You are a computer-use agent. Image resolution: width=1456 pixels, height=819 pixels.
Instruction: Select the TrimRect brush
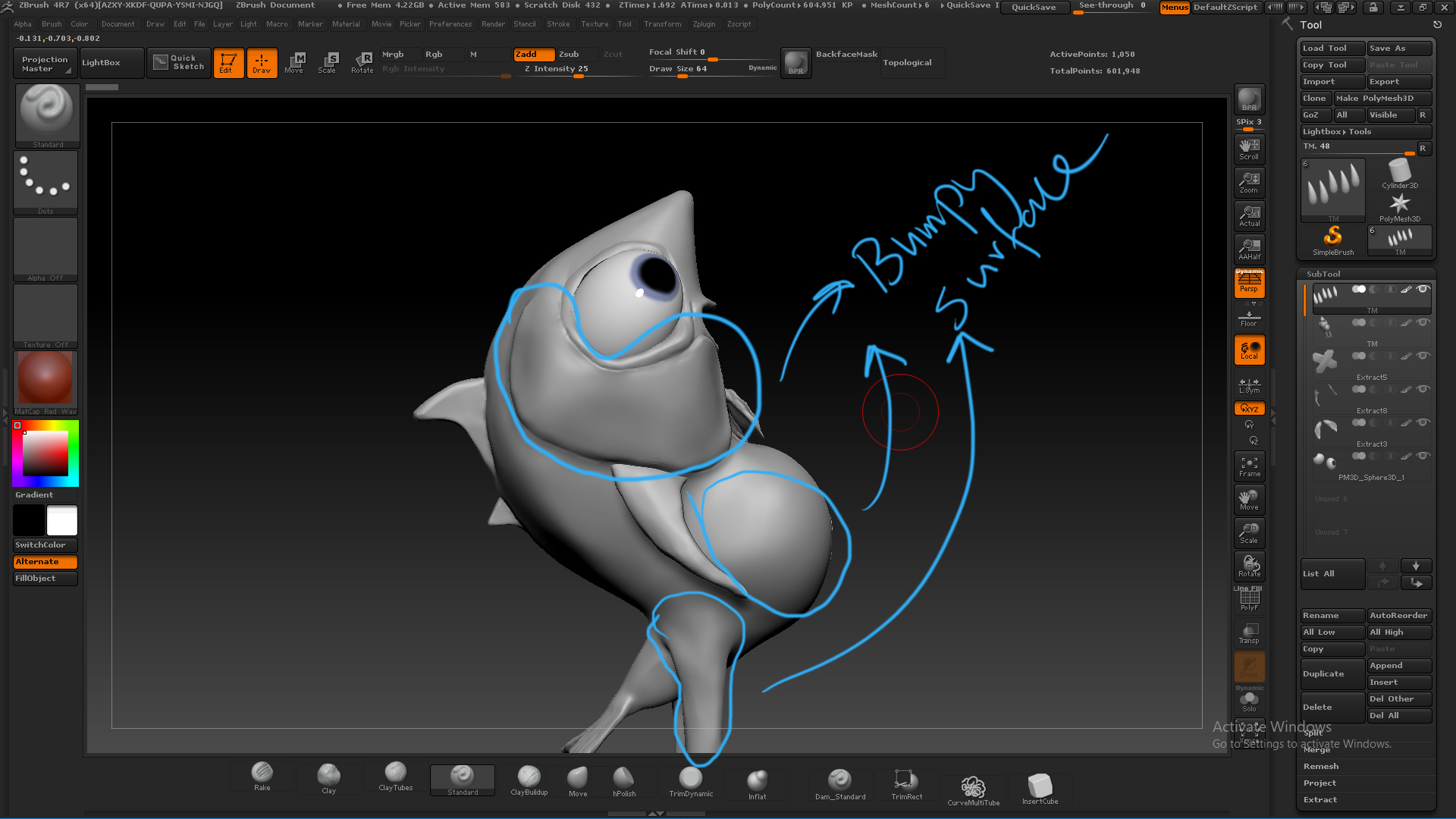point(906,784)
